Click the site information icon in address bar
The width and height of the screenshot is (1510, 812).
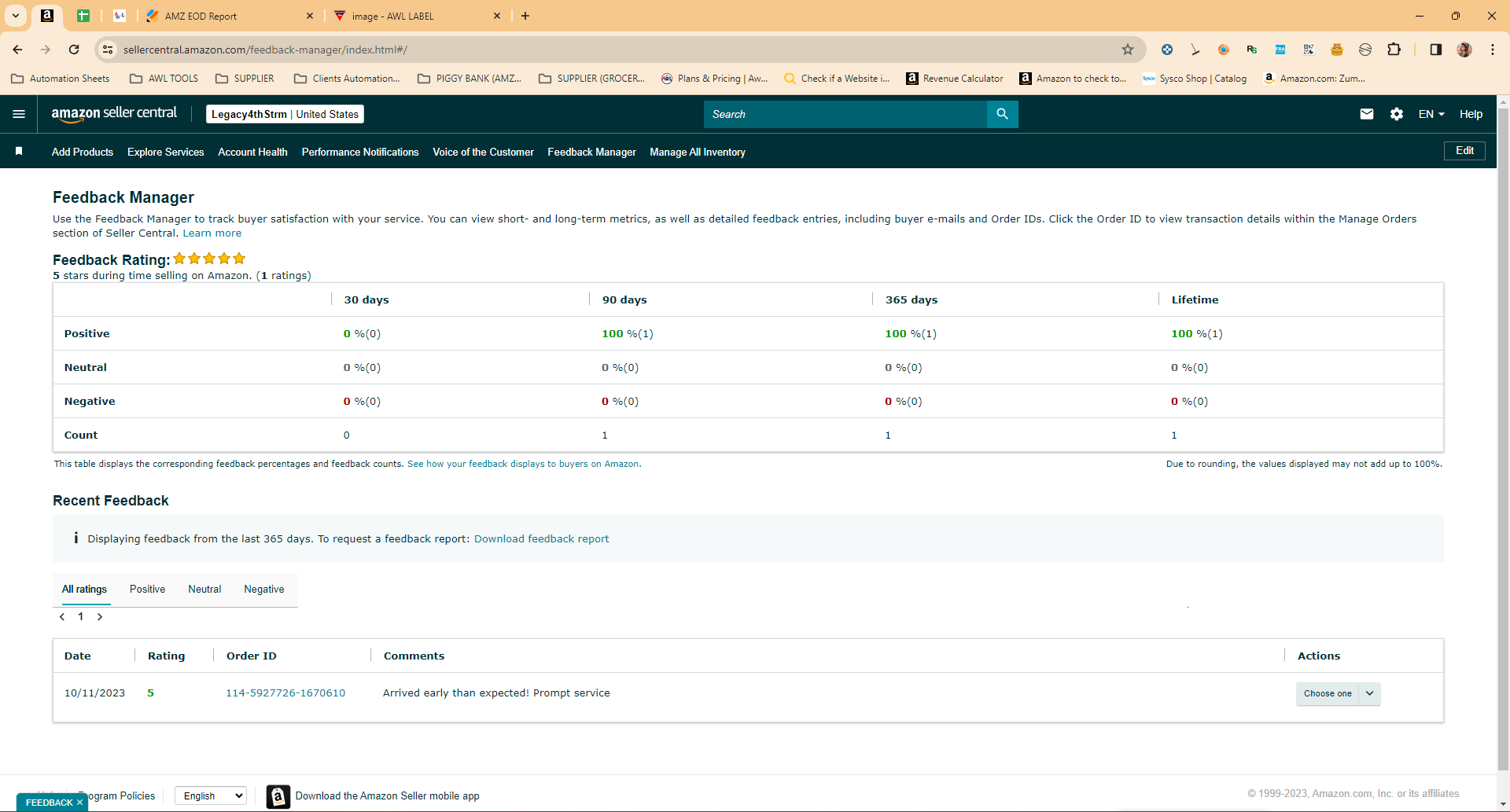108,50
